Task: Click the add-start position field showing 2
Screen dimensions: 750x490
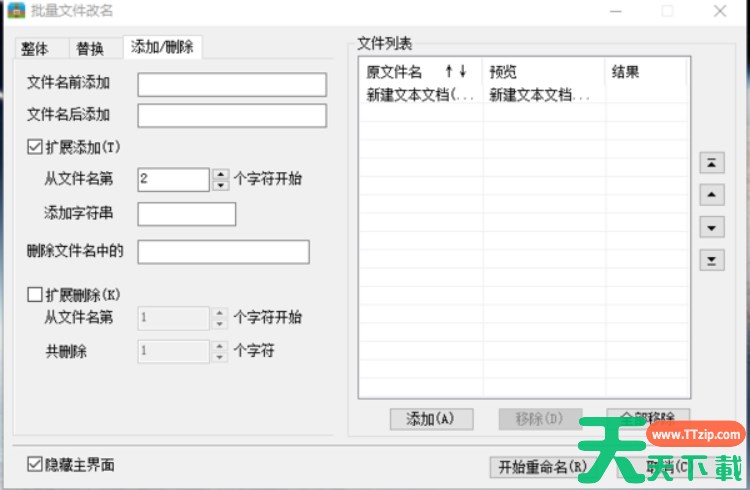Action: (173, 179)
